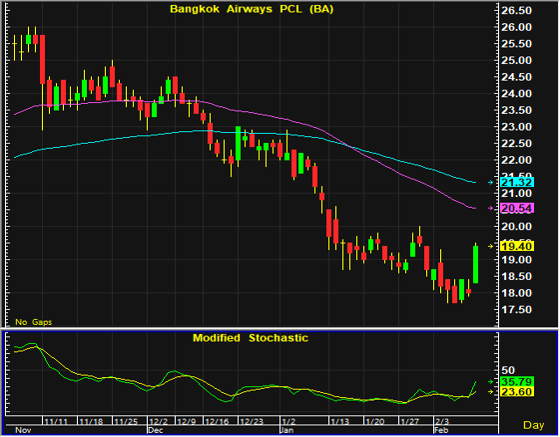560x437 pixels.
Task: Click the 18.00 price axis label
Action: pyautogui.click(x=516, y=293)
